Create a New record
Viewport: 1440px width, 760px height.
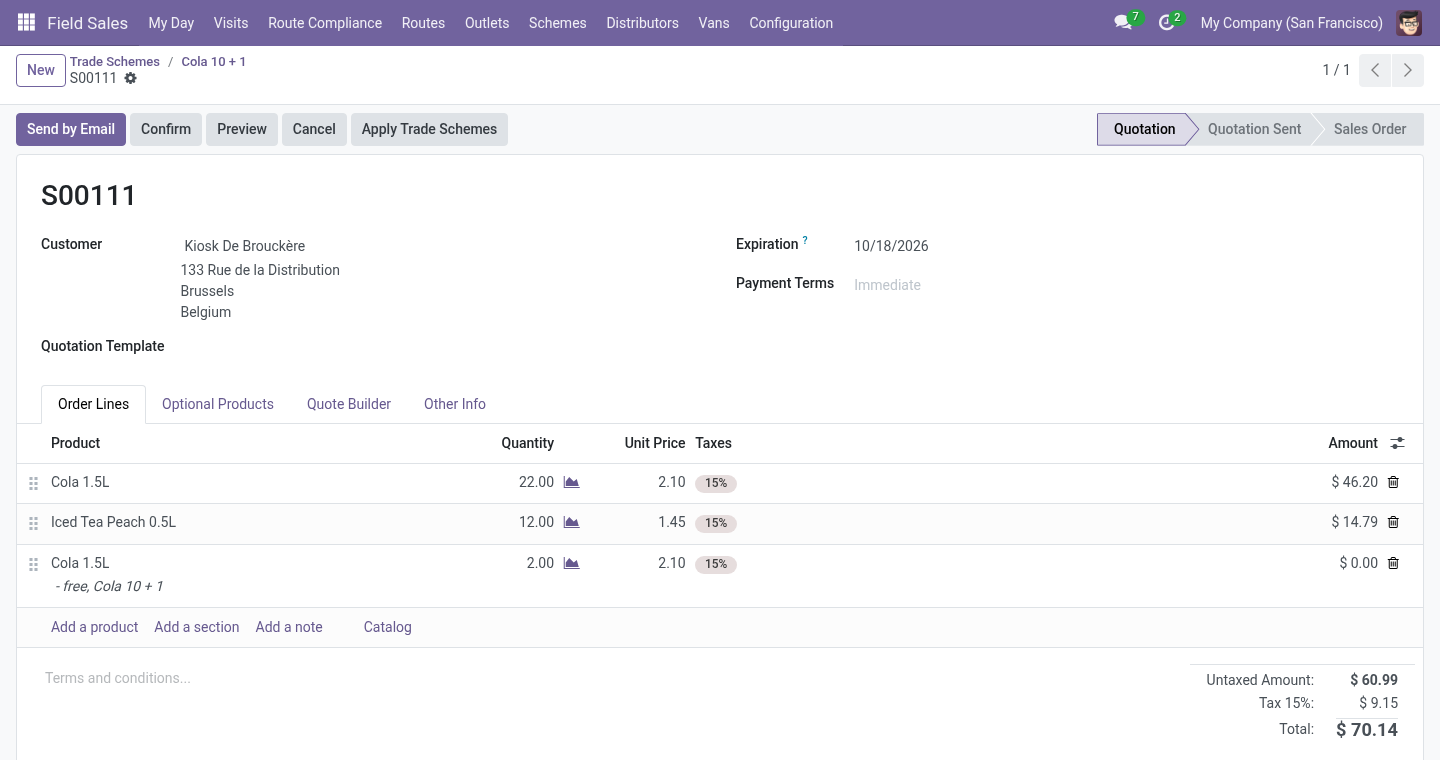pyautogui.click(x=41, y=70)
